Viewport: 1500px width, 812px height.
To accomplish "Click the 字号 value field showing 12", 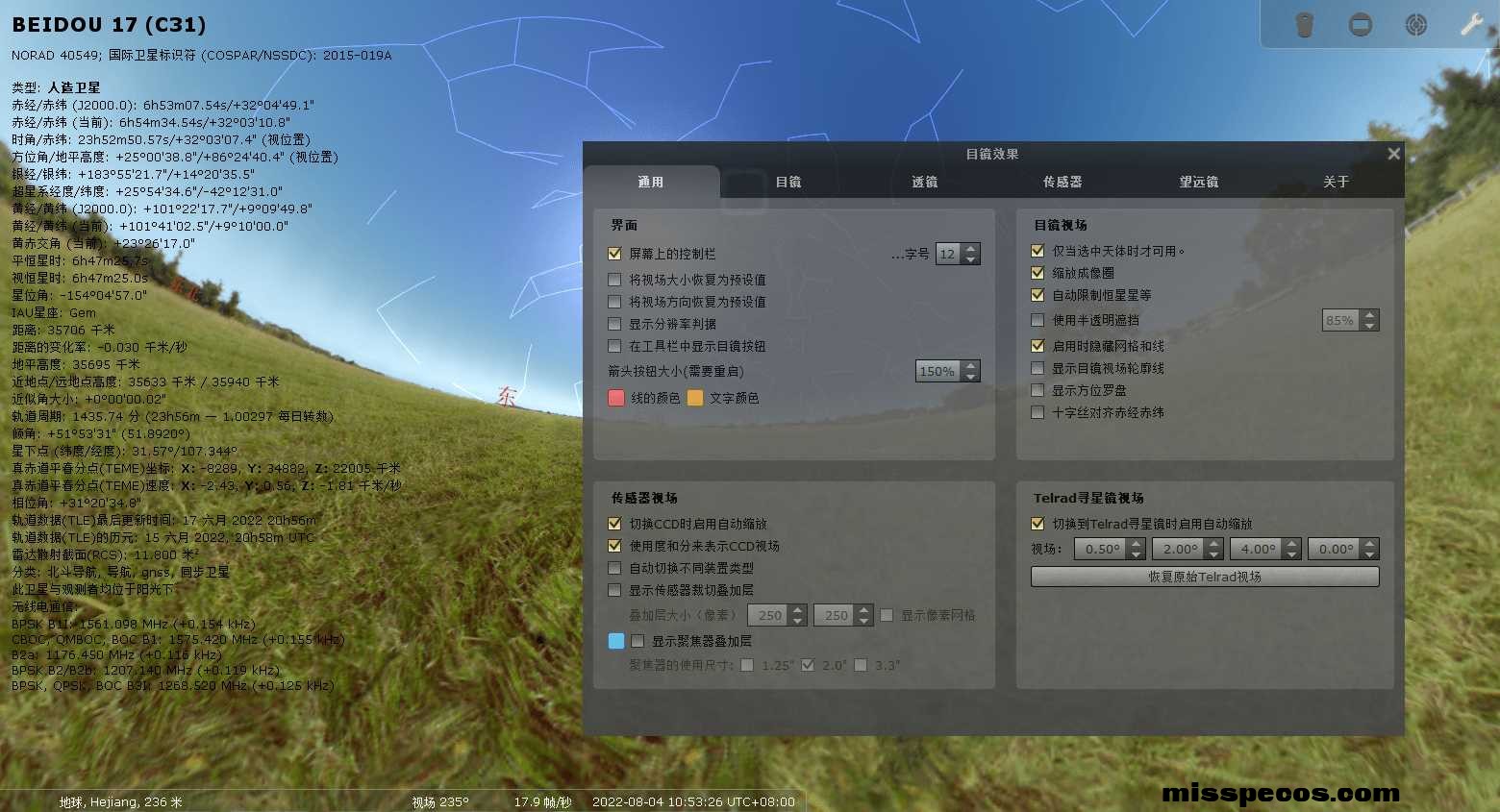I will 948,254.
